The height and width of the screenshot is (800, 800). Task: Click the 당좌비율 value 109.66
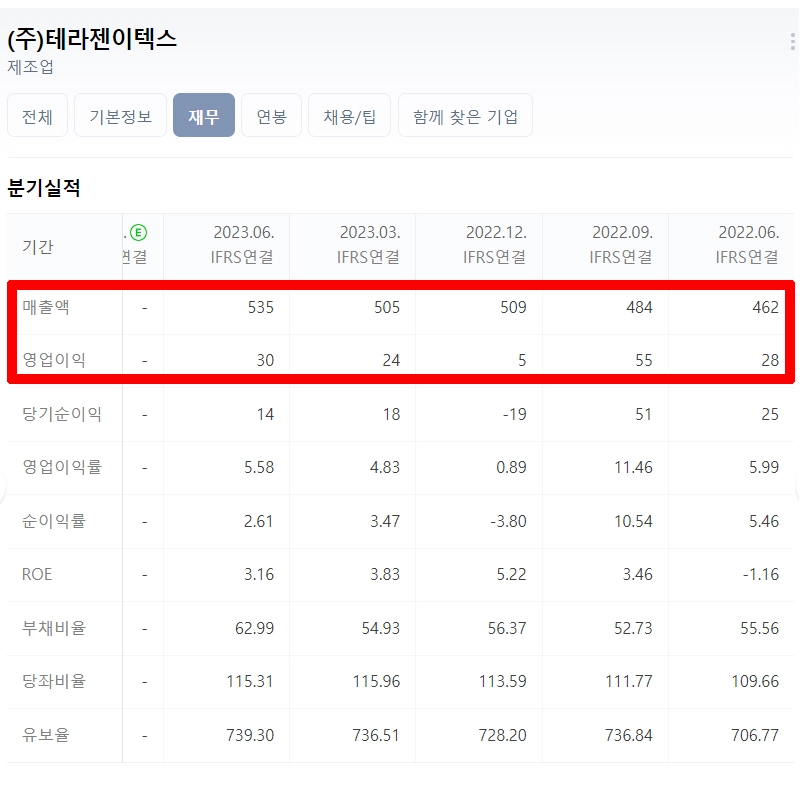[x=756, y=681]
